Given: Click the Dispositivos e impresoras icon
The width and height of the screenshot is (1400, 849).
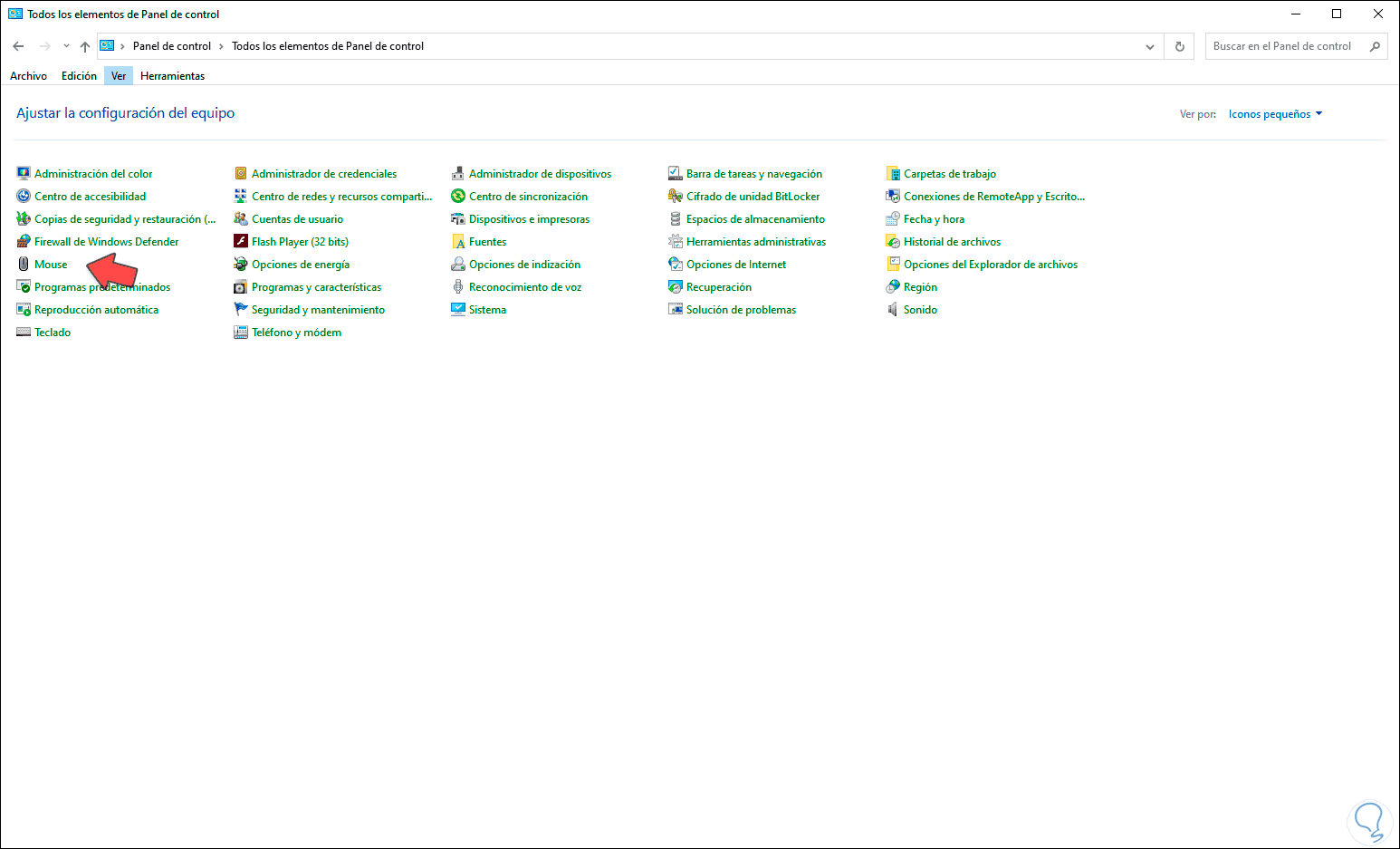Looking at the screenshot, I should 458,218.
